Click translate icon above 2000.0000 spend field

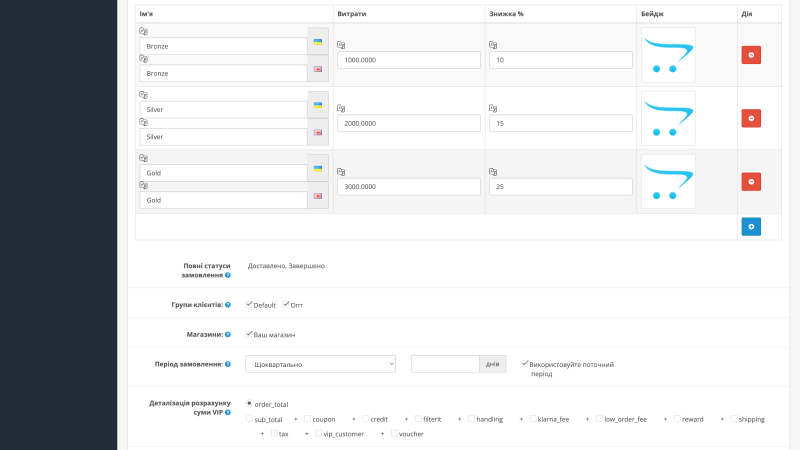(x=341, y=108)
